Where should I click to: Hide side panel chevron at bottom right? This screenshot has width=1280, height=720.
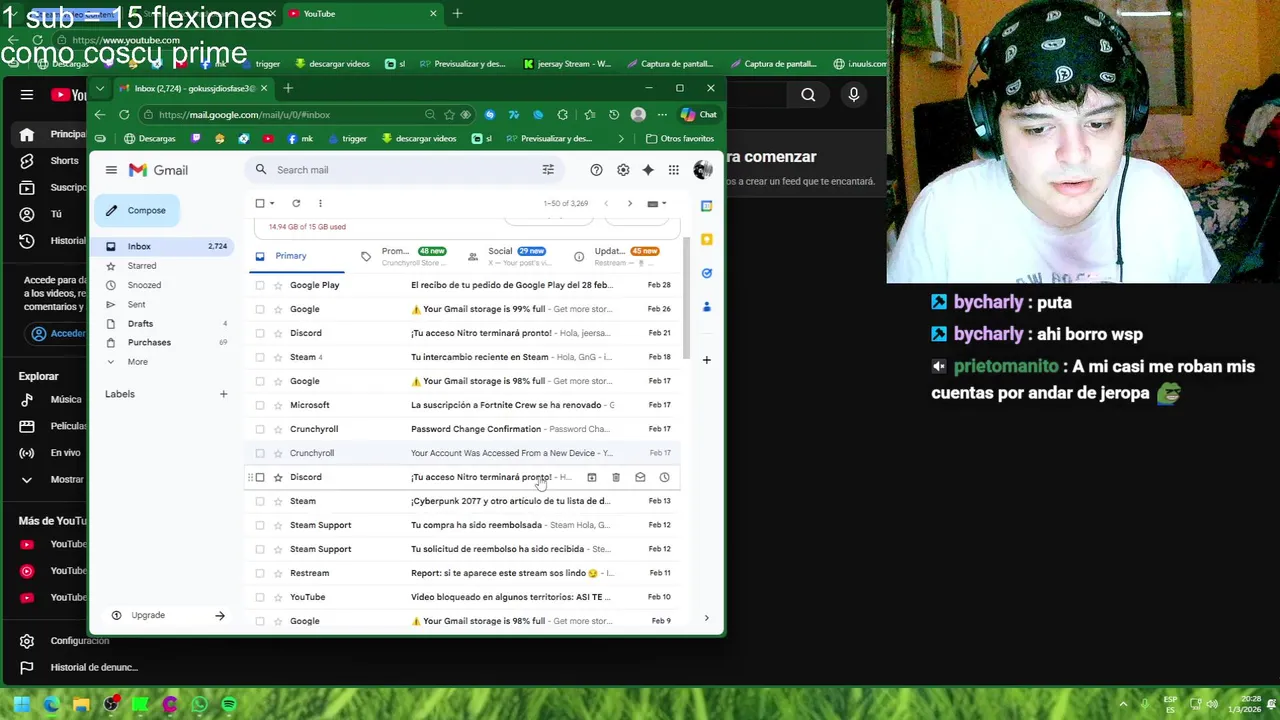click(706, 619)
